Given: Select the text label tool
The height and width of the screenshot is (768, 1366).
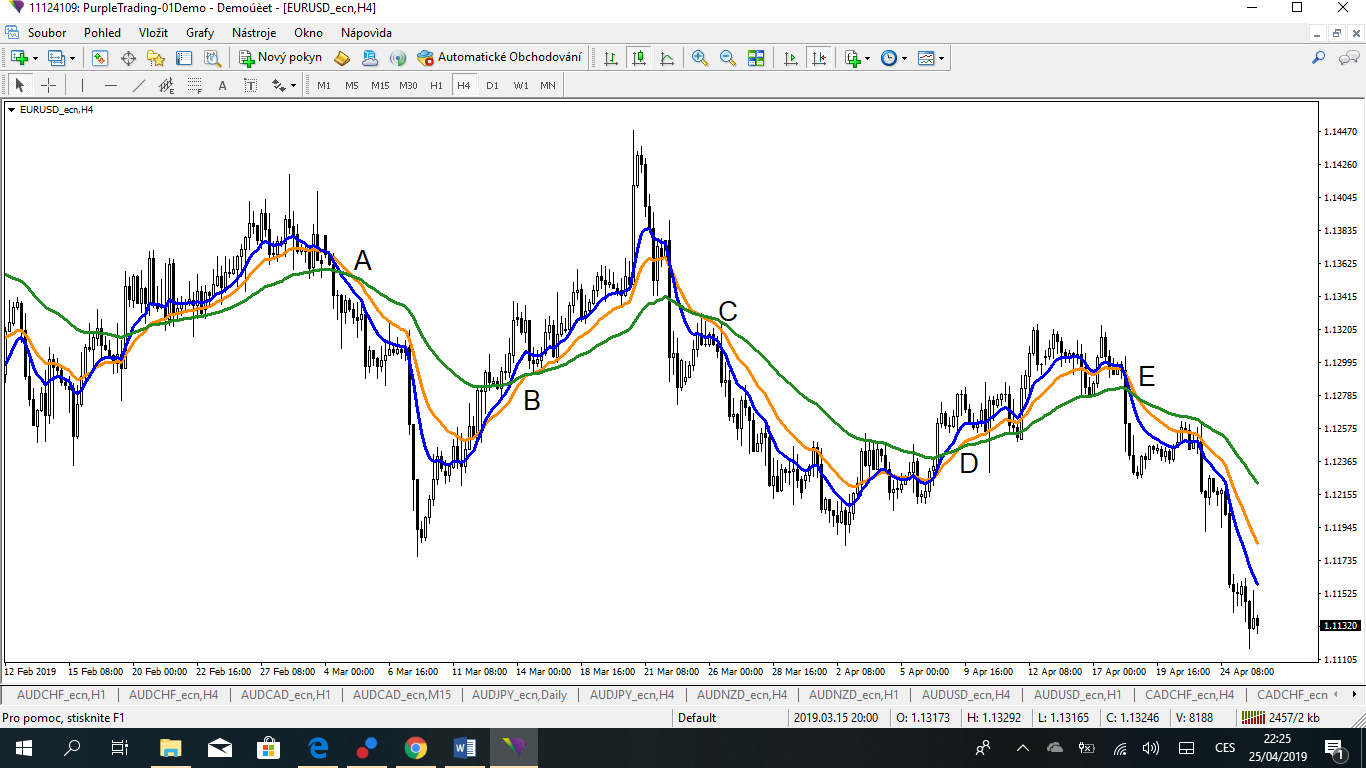Looking at the screenshot, I should click(x=251, y=85).
